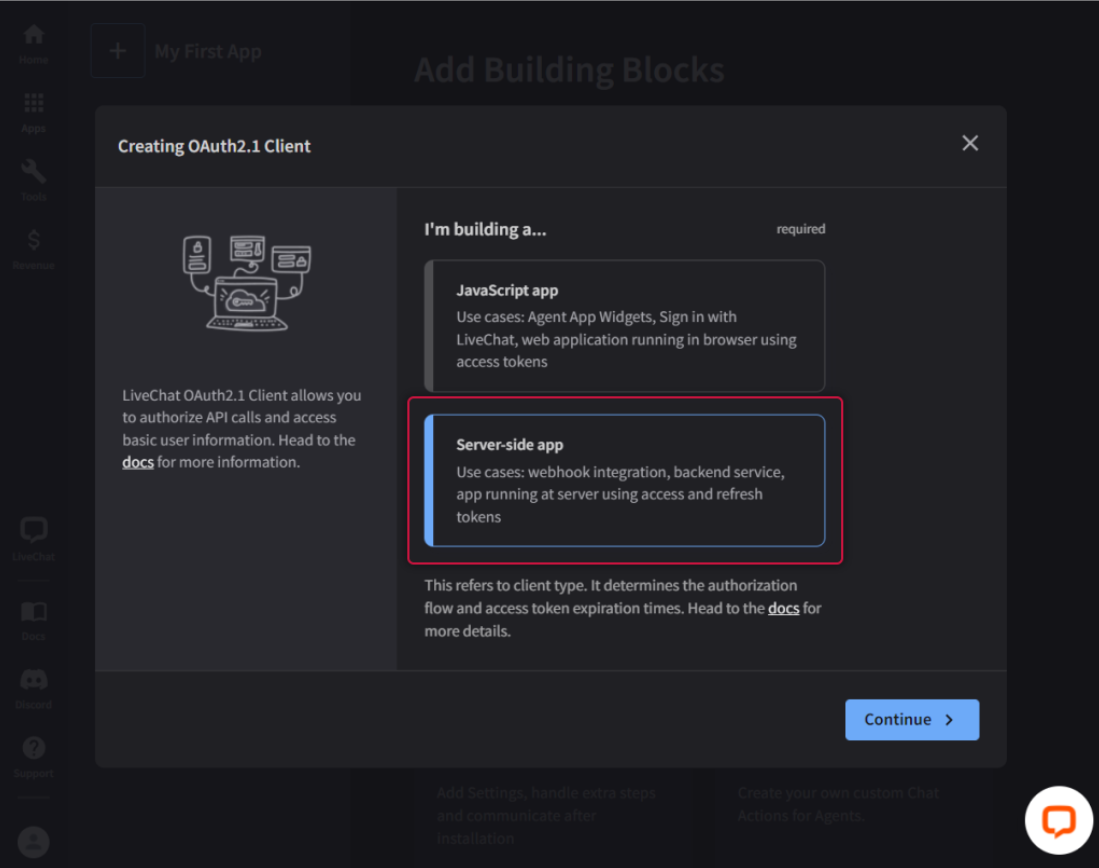Open the Discord sidebar icon
The width and height of the screenshot is (1099, 868).
pos(34,687)
